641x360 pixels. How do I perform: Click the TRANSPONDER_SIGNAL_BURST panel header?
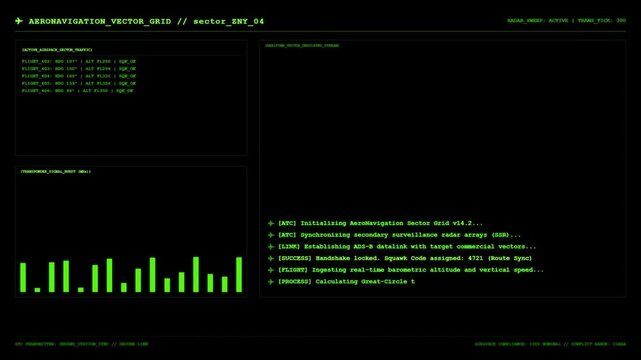click(56, 172)
